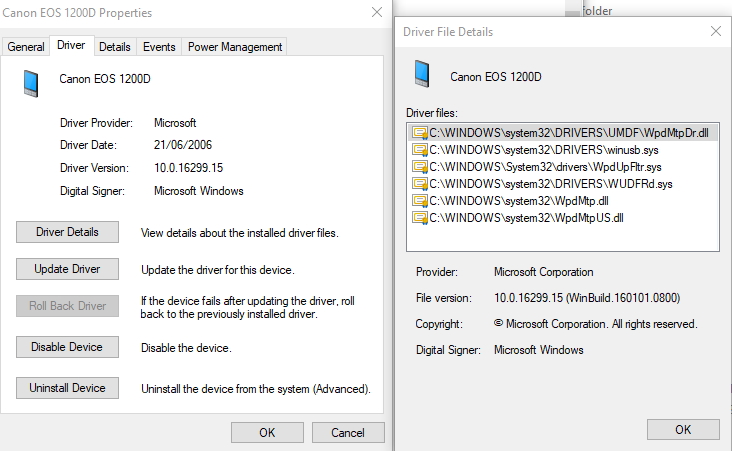Go to the Events tab

[x=159, y=47]
